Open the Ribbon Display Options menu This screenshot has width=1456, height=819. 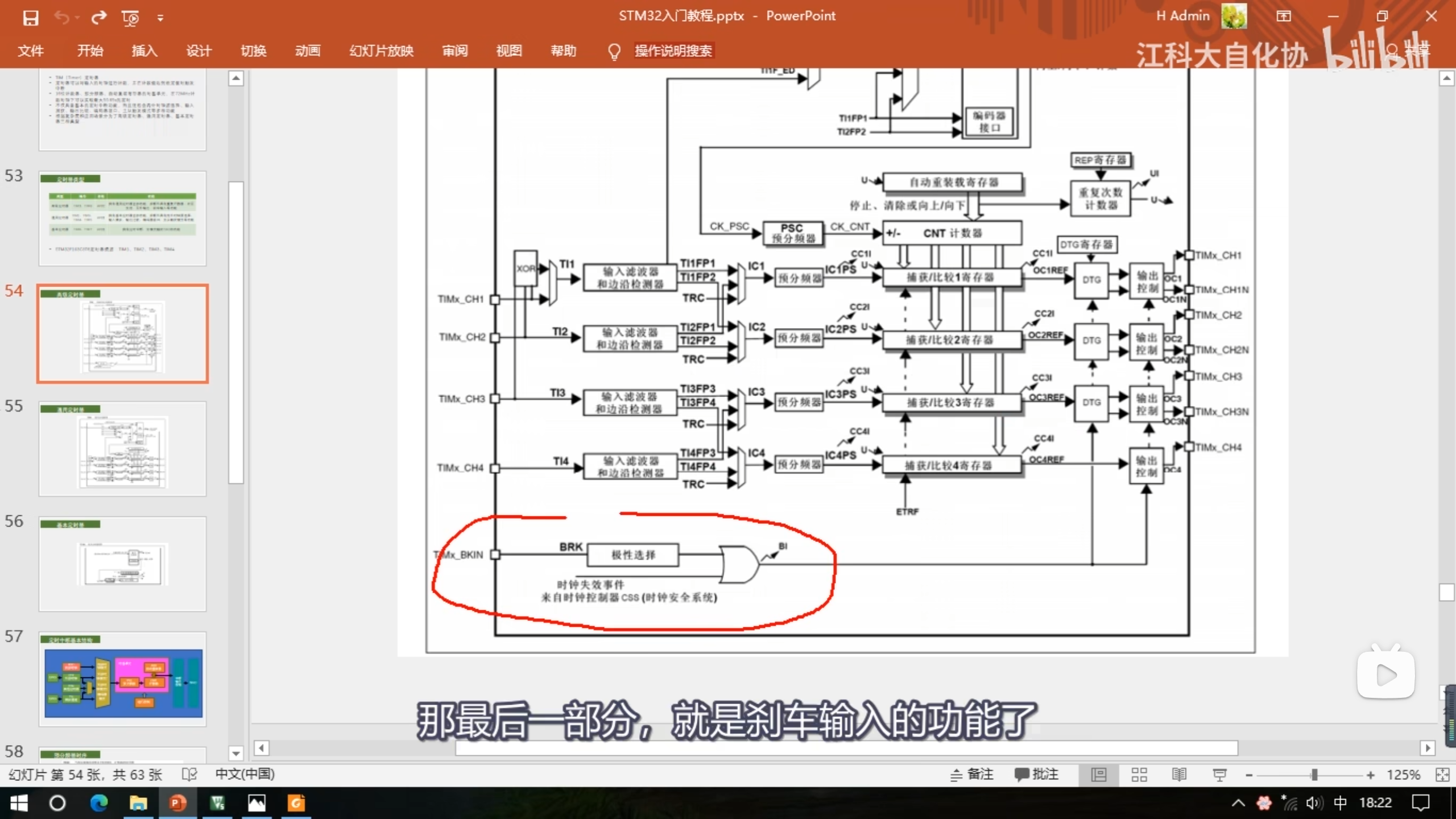1284,16
